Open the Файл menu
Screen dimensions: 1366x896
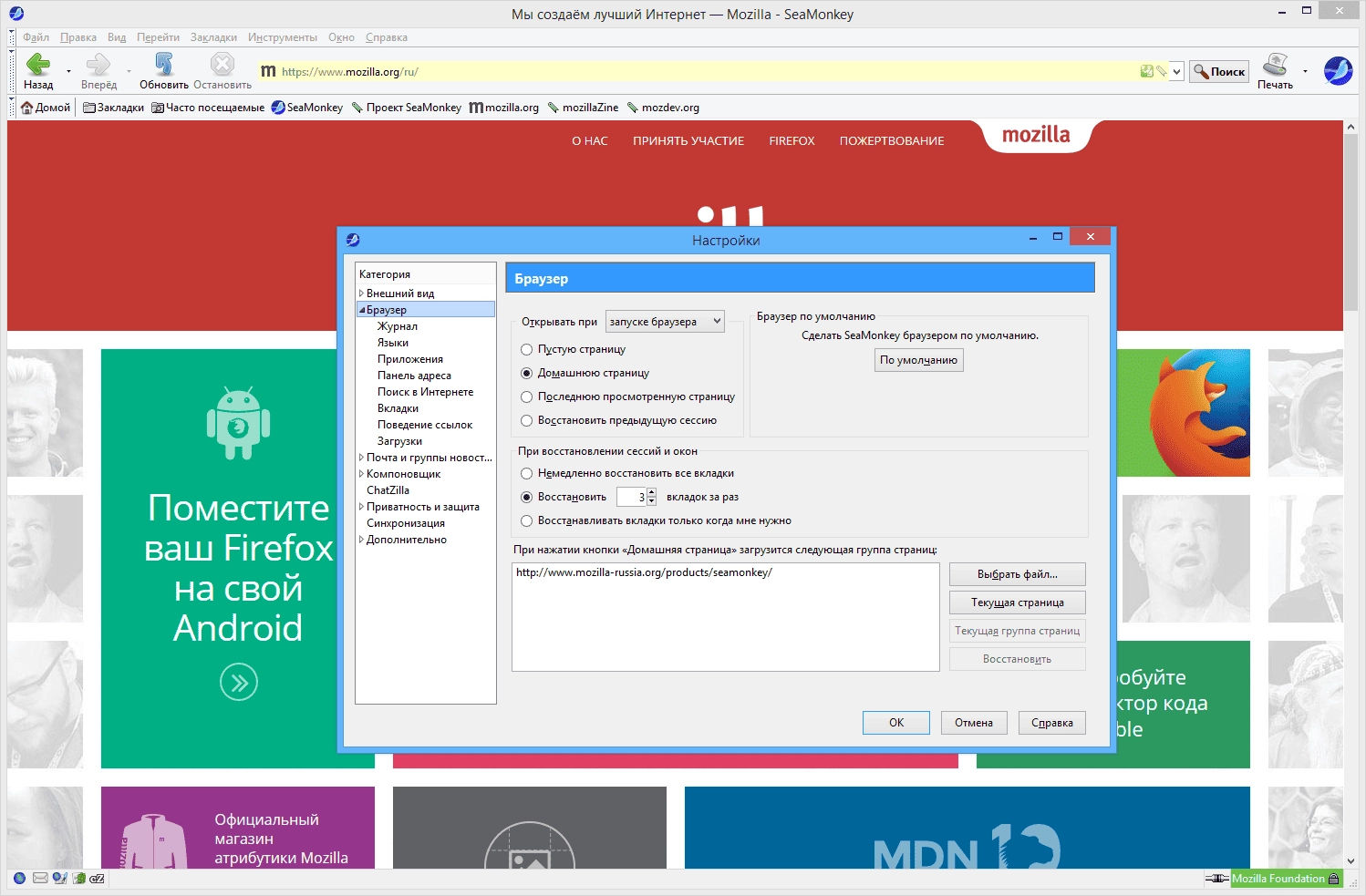pos(36,37)
